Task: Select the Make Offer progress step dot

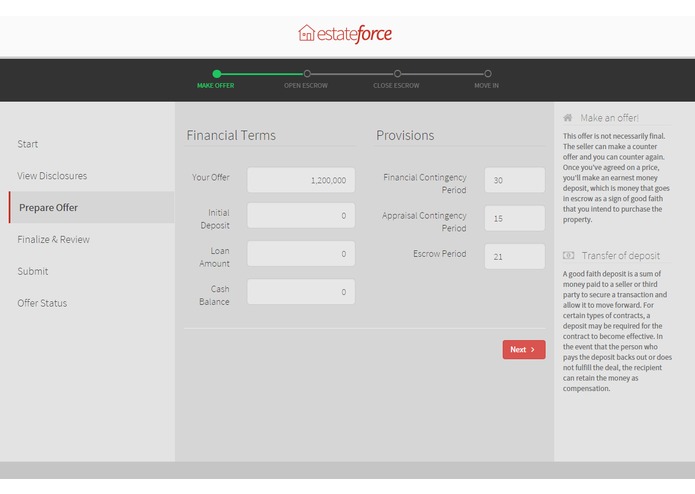Action: tap(217, 74)
